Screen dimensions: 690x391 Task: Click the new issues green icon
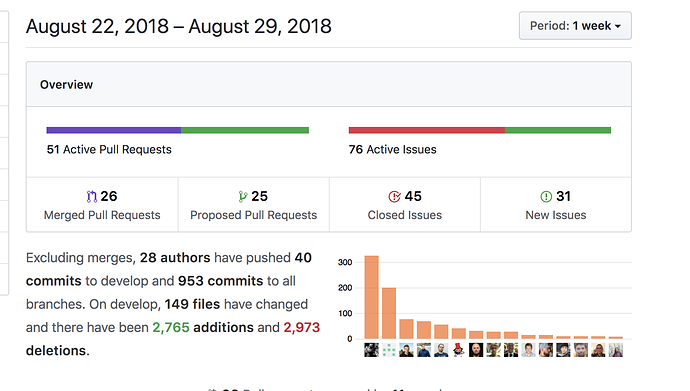click(x=546, y=197)
